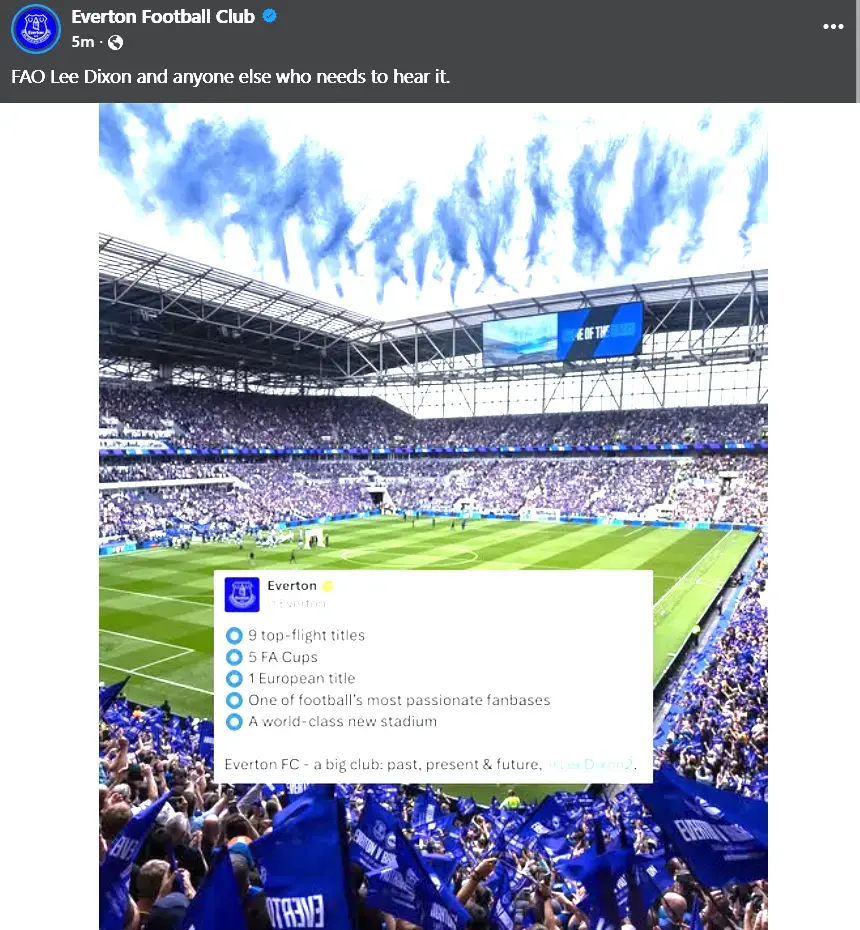Viewport: 860px width, 930px height.
Task: Click the yellow verified badge in tweet
Action: (327, 586)
